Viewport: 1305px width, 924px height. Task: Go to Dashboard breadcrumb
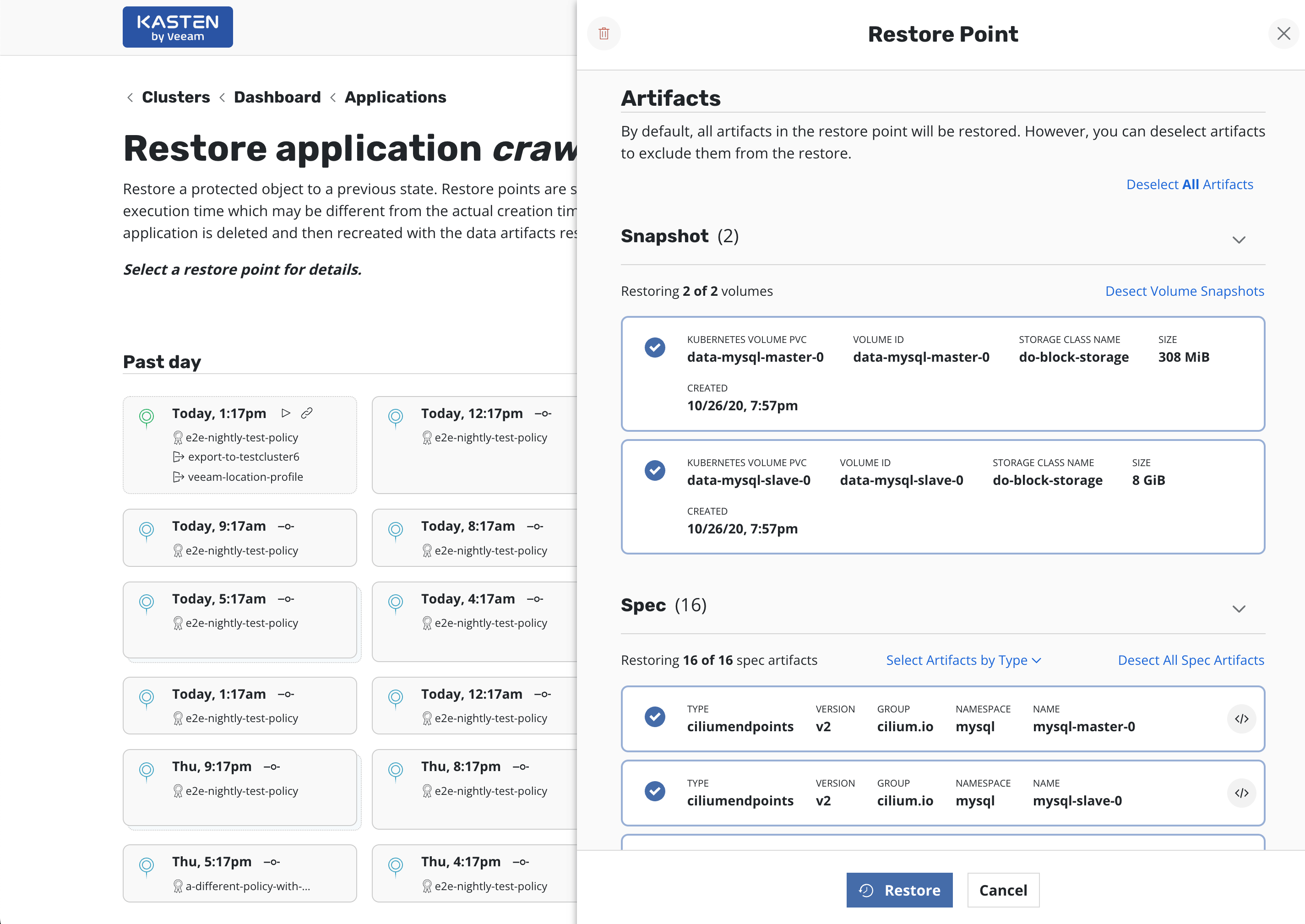277,97
